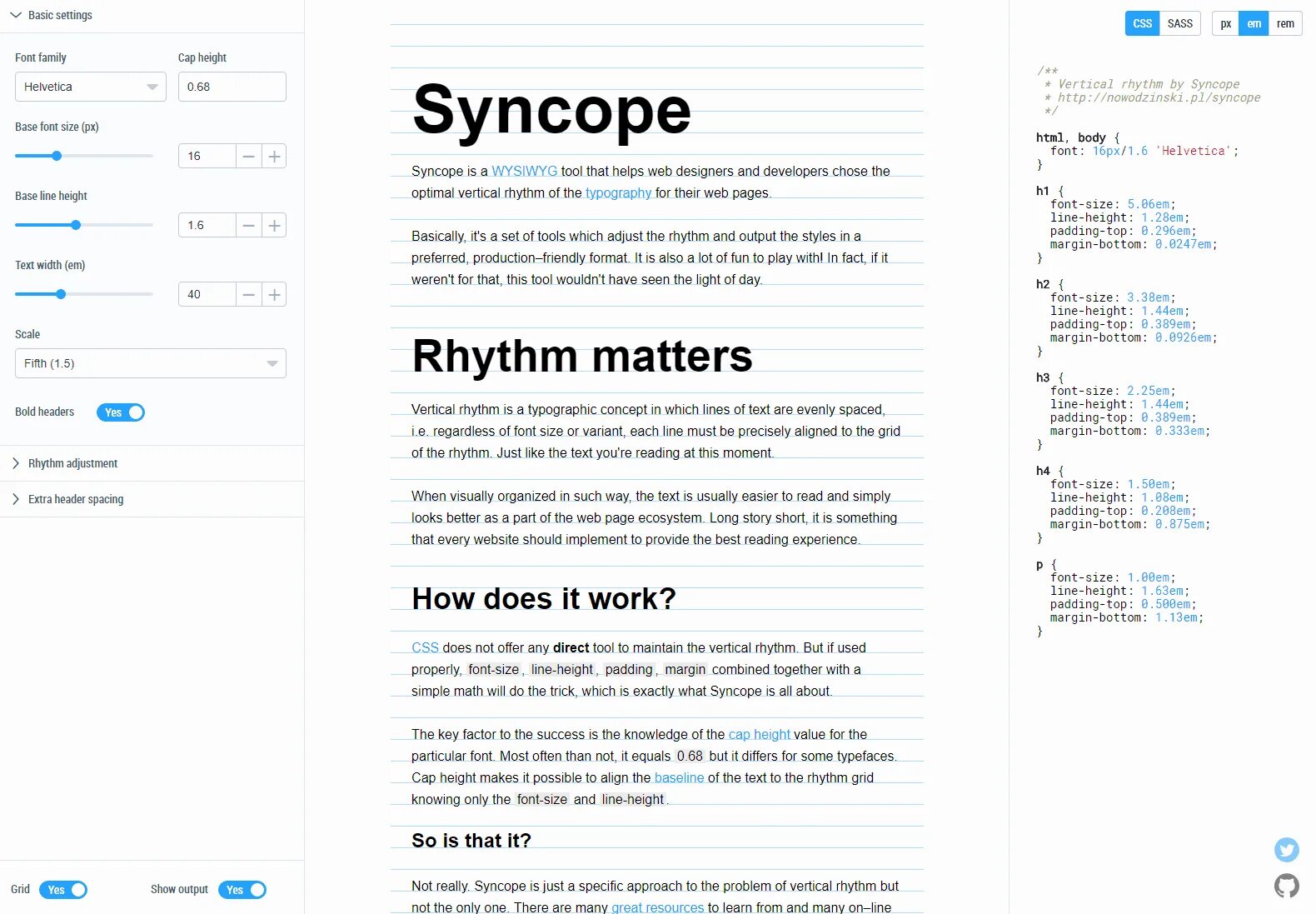Open the GitHub repository icon

[x=1286, y=886]
